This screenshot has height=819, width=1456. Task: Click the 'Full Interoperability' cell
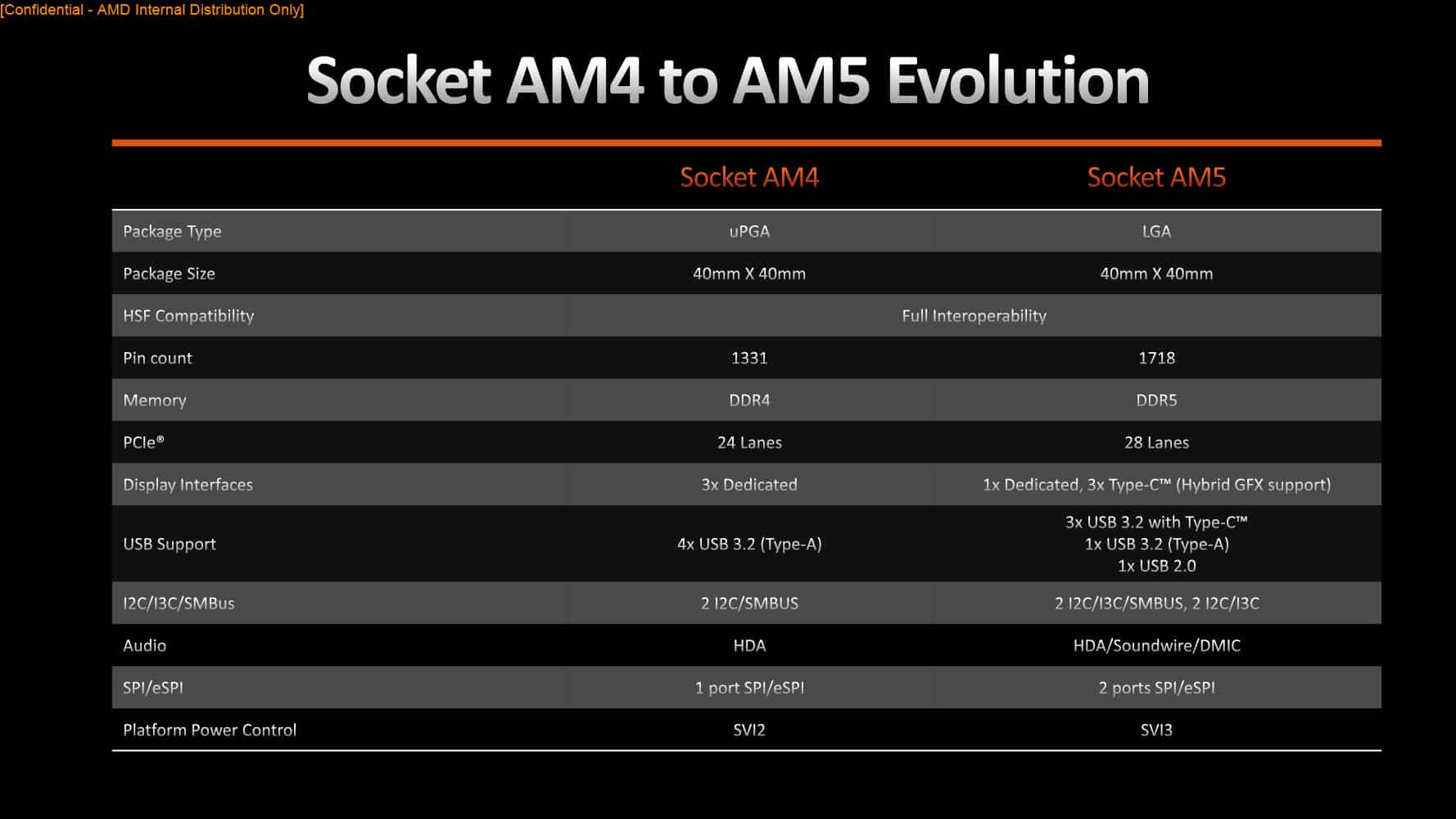pos(974,315)
